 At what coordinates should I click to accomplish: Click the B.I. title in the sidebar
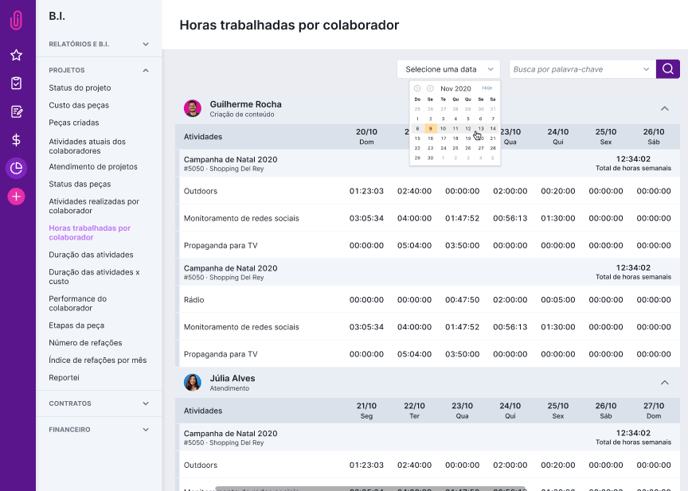click(57, 16)
